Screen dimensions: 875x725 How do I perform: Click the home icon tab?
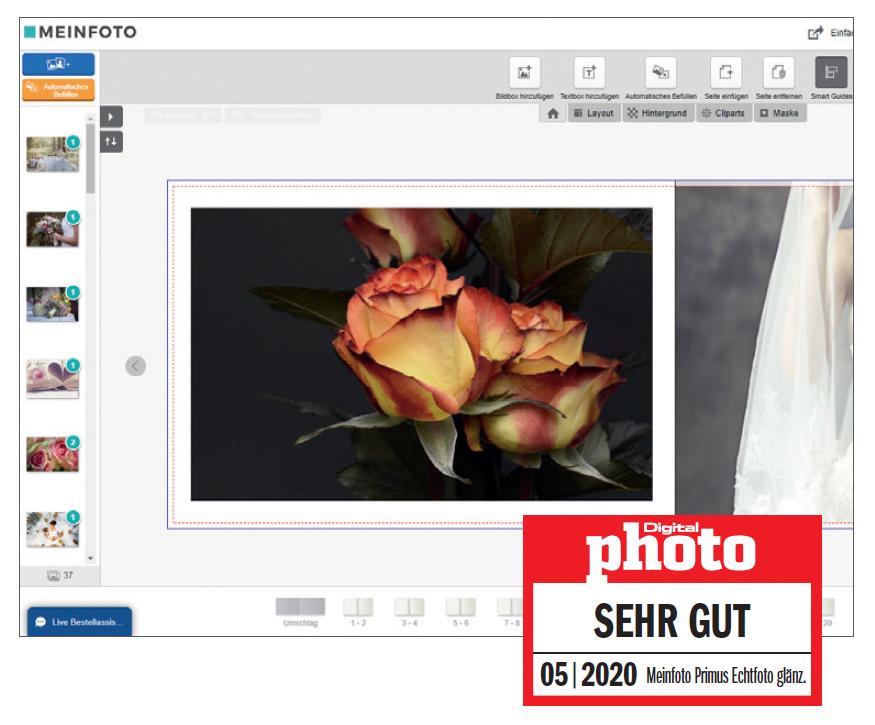click(x=552, y=113)
